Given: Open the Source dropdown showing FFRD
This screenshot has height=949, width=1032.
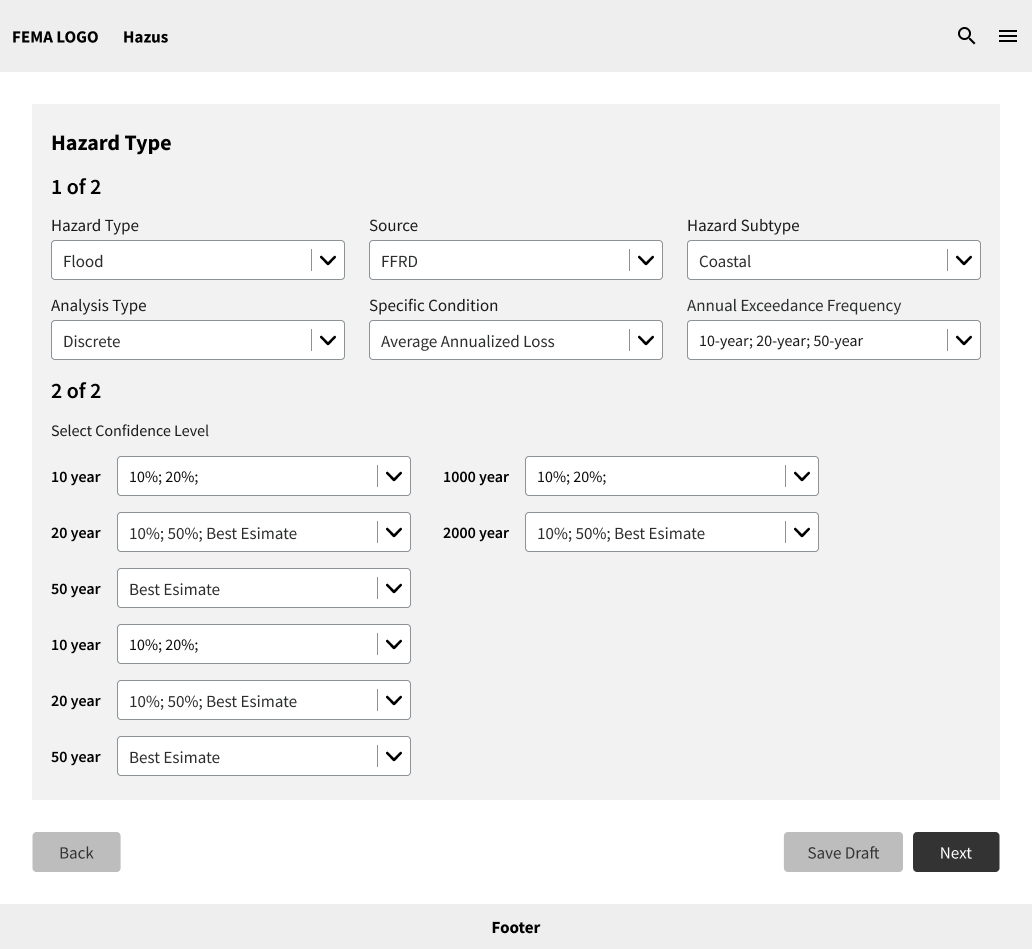Looking at the screenshot, I should [515, 260].
